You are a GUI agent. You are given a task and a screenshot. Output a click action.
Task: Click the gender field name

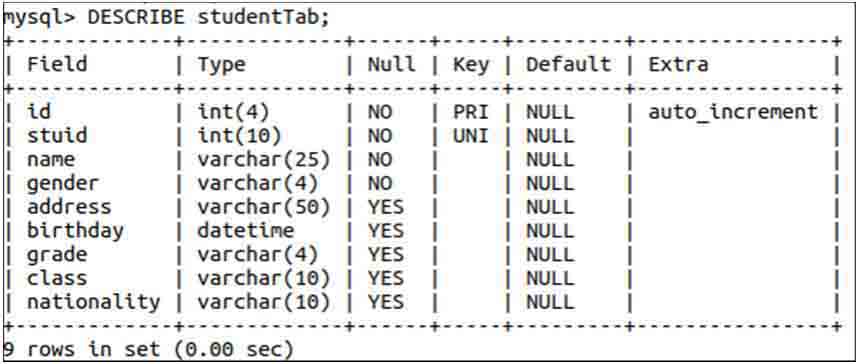tap(63, 184)
